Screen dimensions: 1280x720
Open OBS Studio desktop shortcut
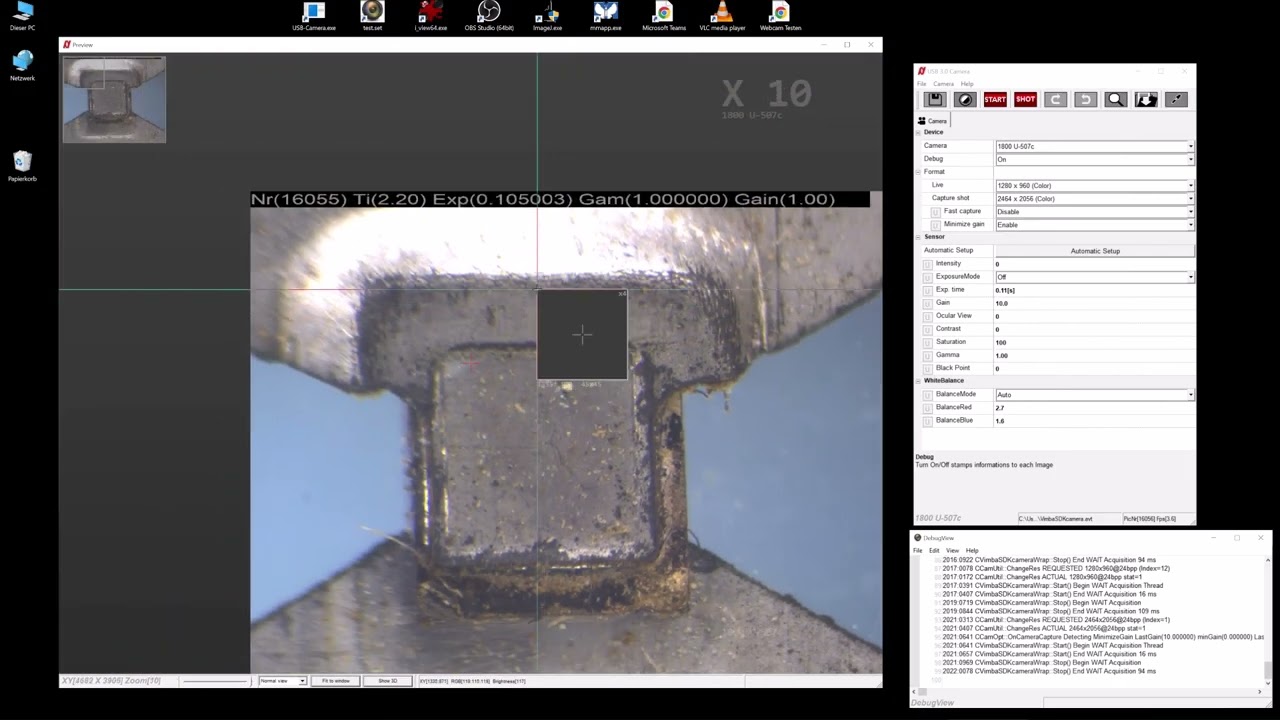click(x=489, y=17)
